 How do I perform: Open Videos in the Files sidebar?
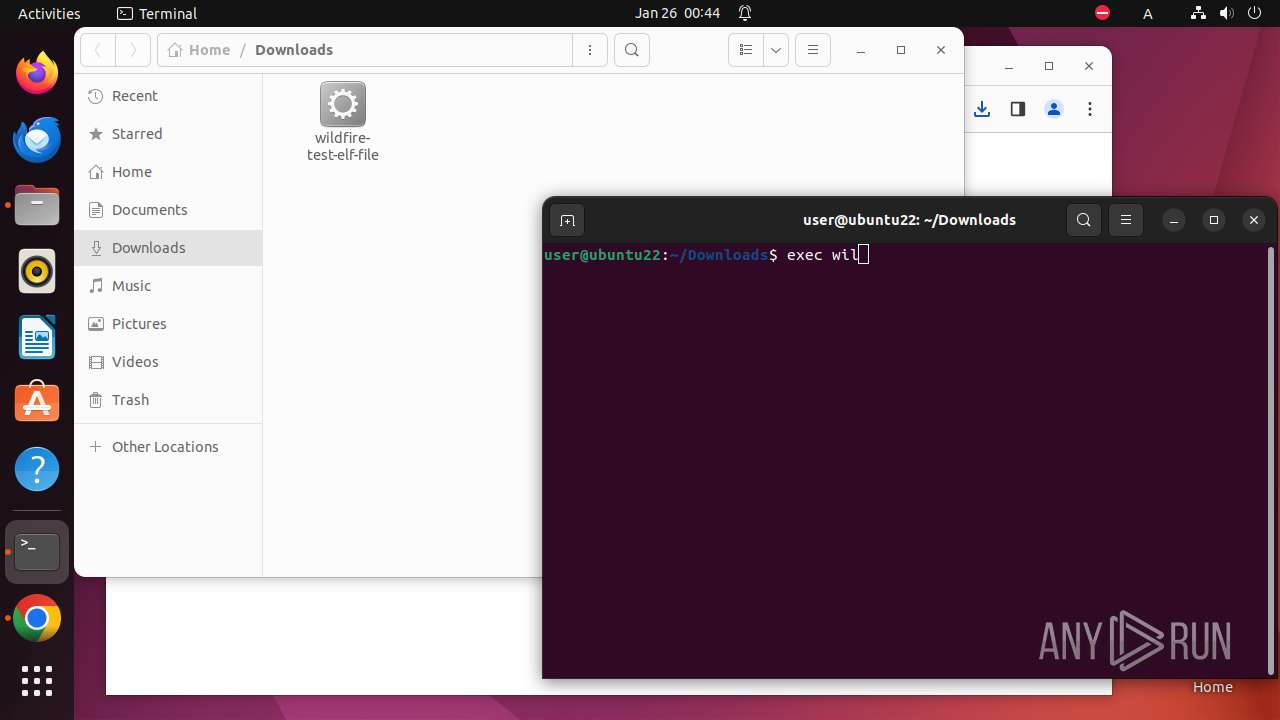(x=168, y=362)
